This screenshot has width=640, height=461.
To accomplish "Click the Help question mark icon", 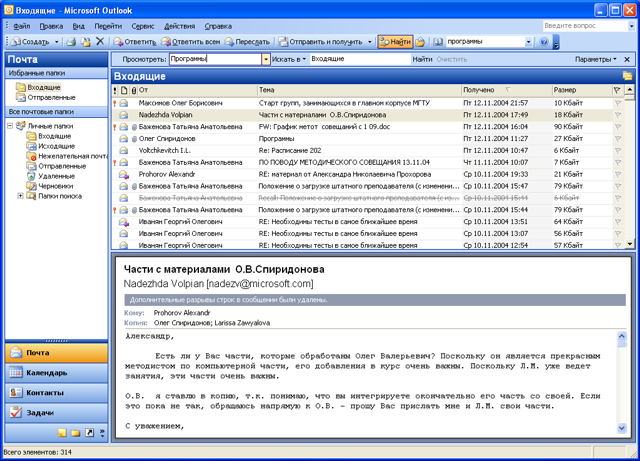I will [544, 42].
